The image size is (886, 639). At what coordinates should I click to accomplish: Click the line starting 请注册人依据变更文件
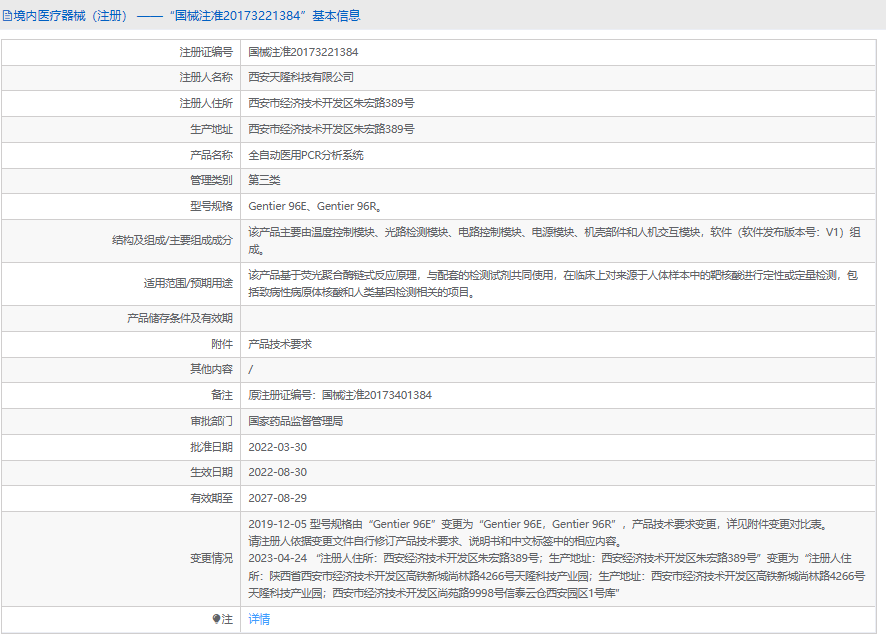pyautogui.click(x=437, y=541)
